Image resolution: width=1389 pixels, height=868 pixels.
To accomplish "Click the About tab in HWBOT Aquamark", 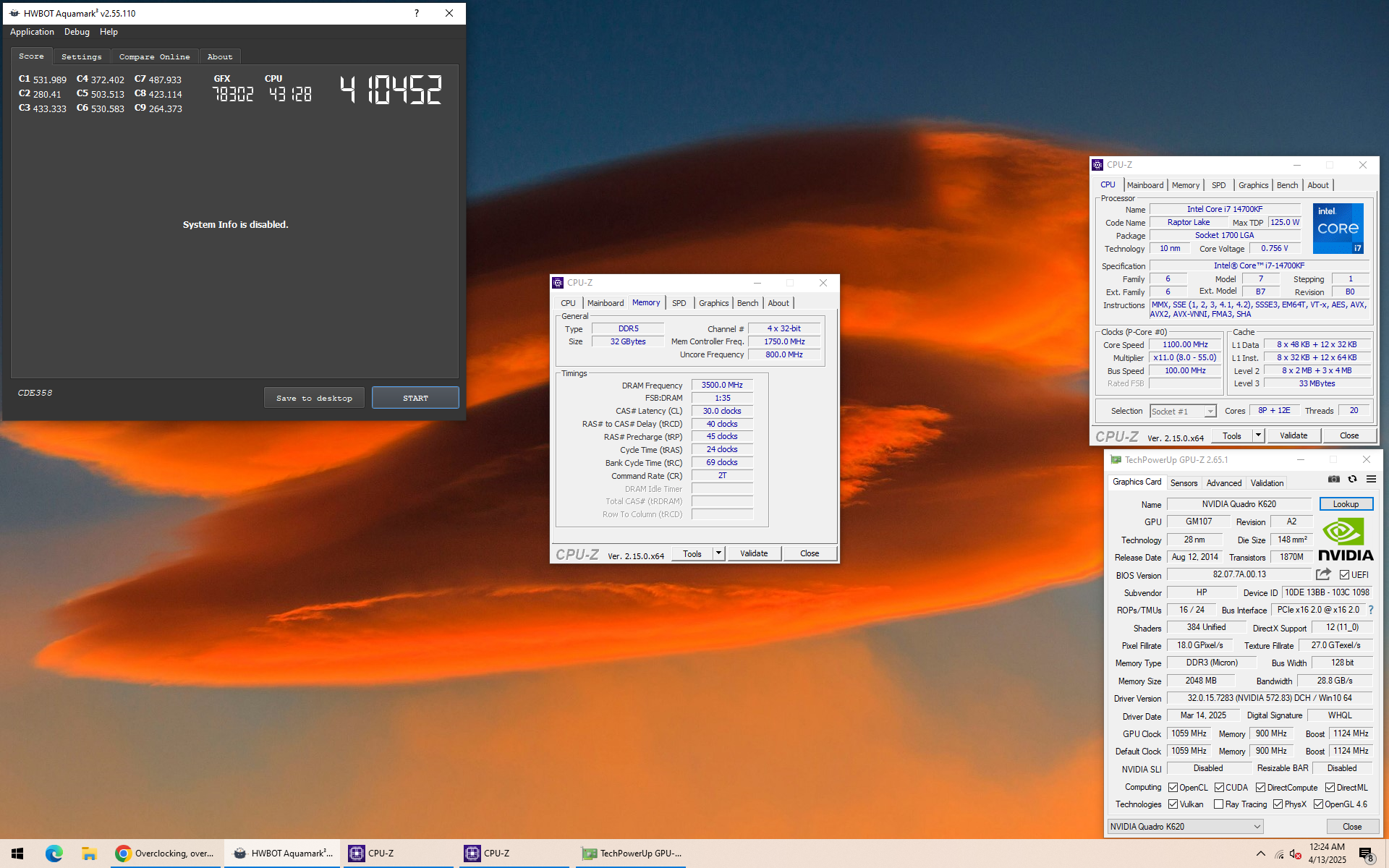I will coord(220,56).
